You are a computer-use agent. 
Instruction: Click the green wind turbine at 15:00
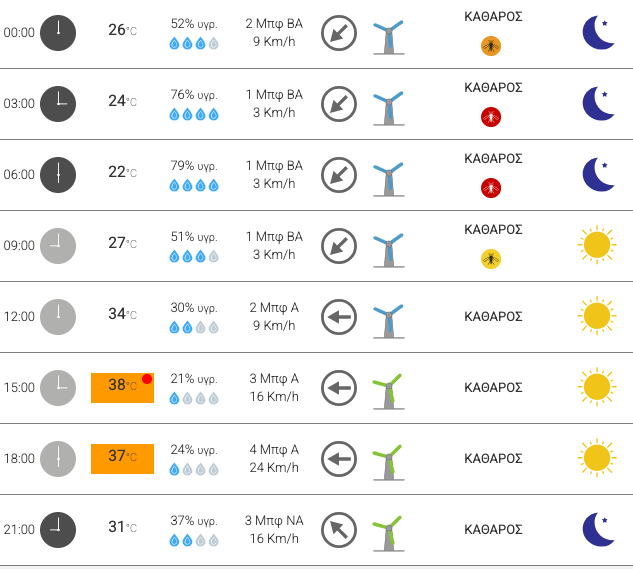388,392
